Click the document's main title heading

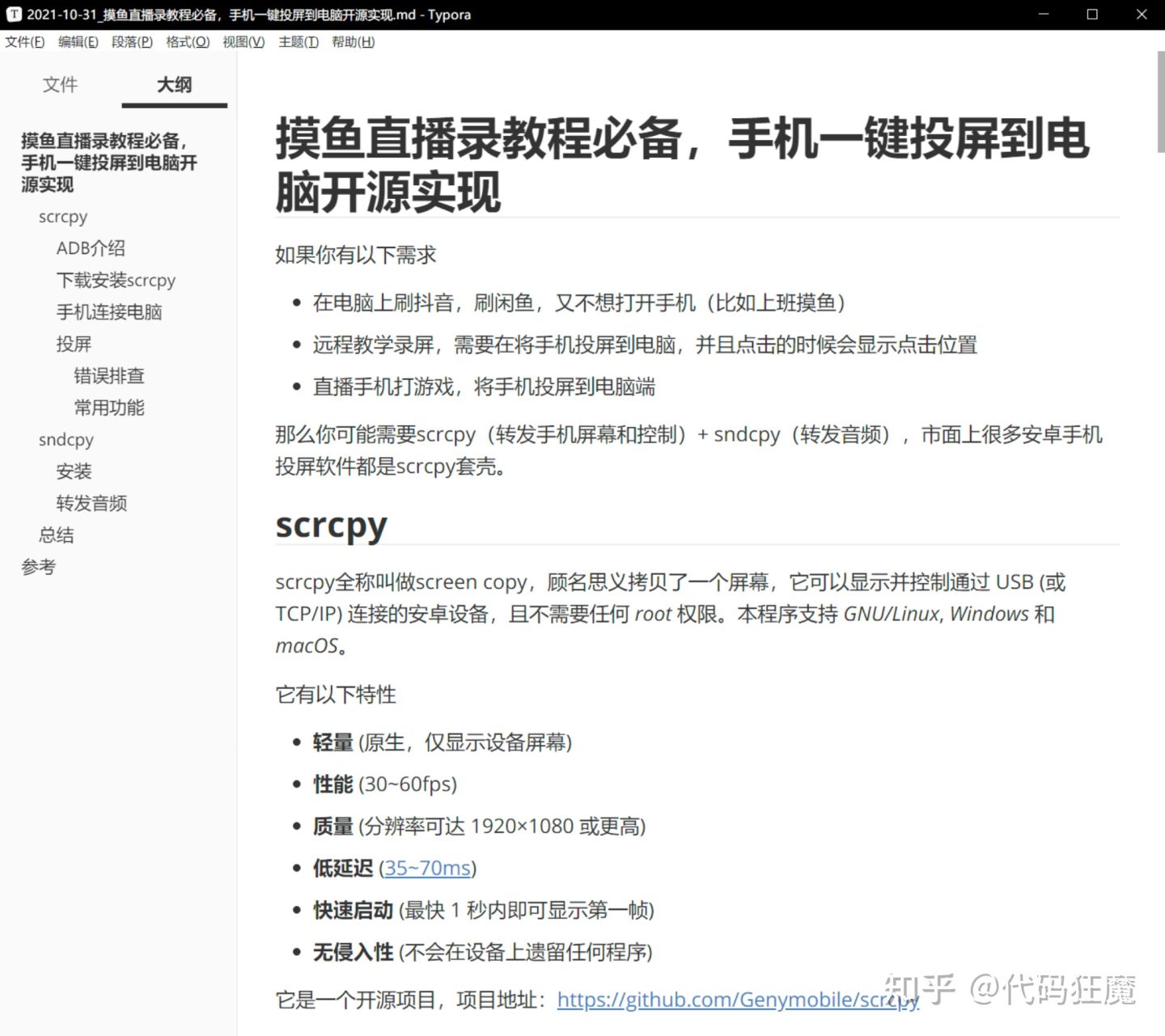(x=682, y=165)
